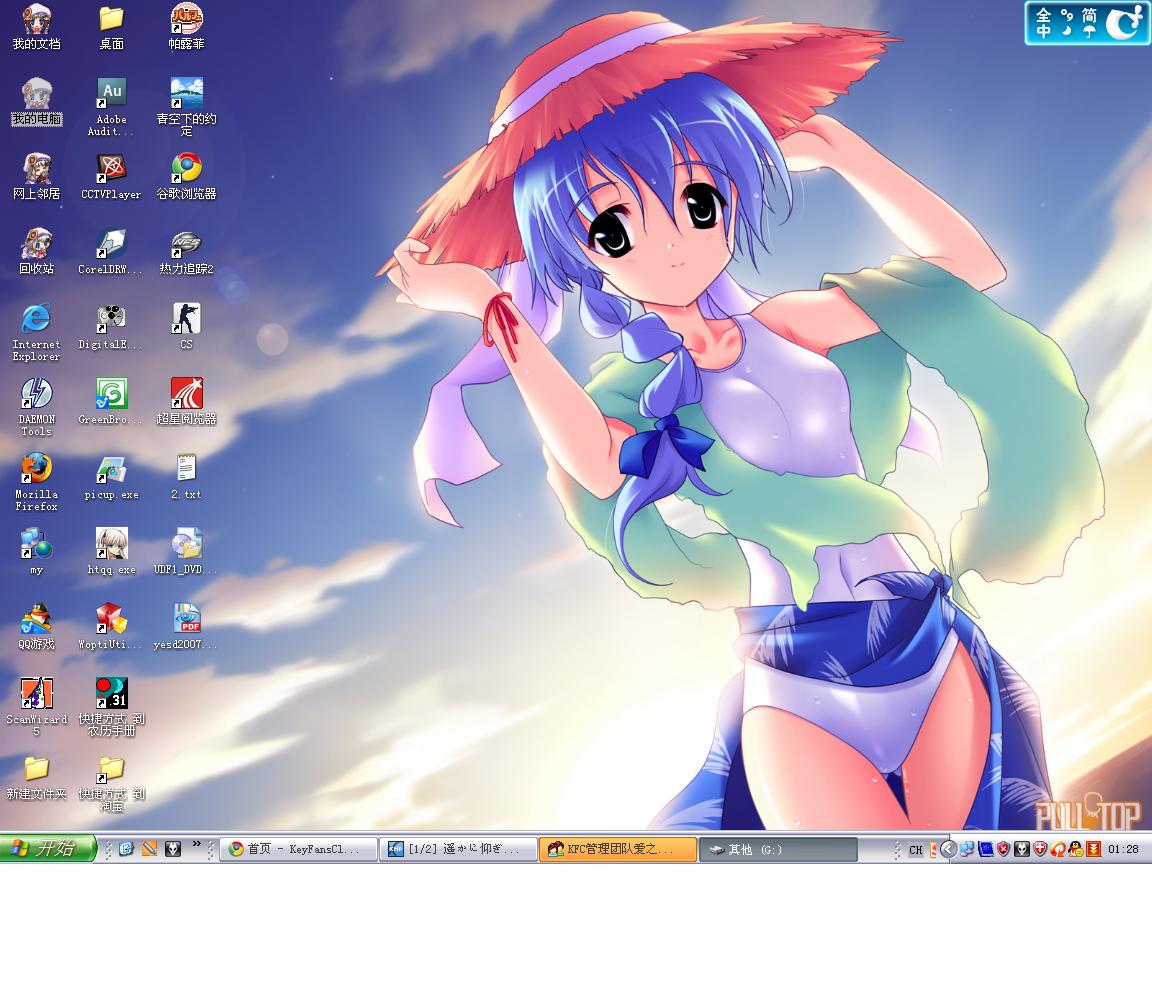Switch to the [1/2] 遥かに仰ぎ... player window
The width and height of the screenshot is (1152, 1000).
tap(458, 849)
